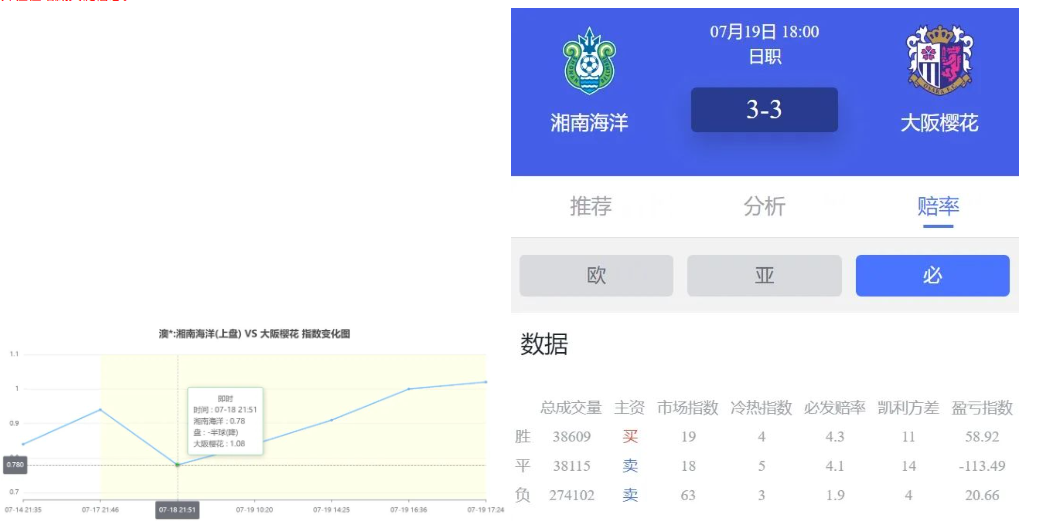
Task: Click the Shonan Bellmare green team logo
Action: [589, 60]
